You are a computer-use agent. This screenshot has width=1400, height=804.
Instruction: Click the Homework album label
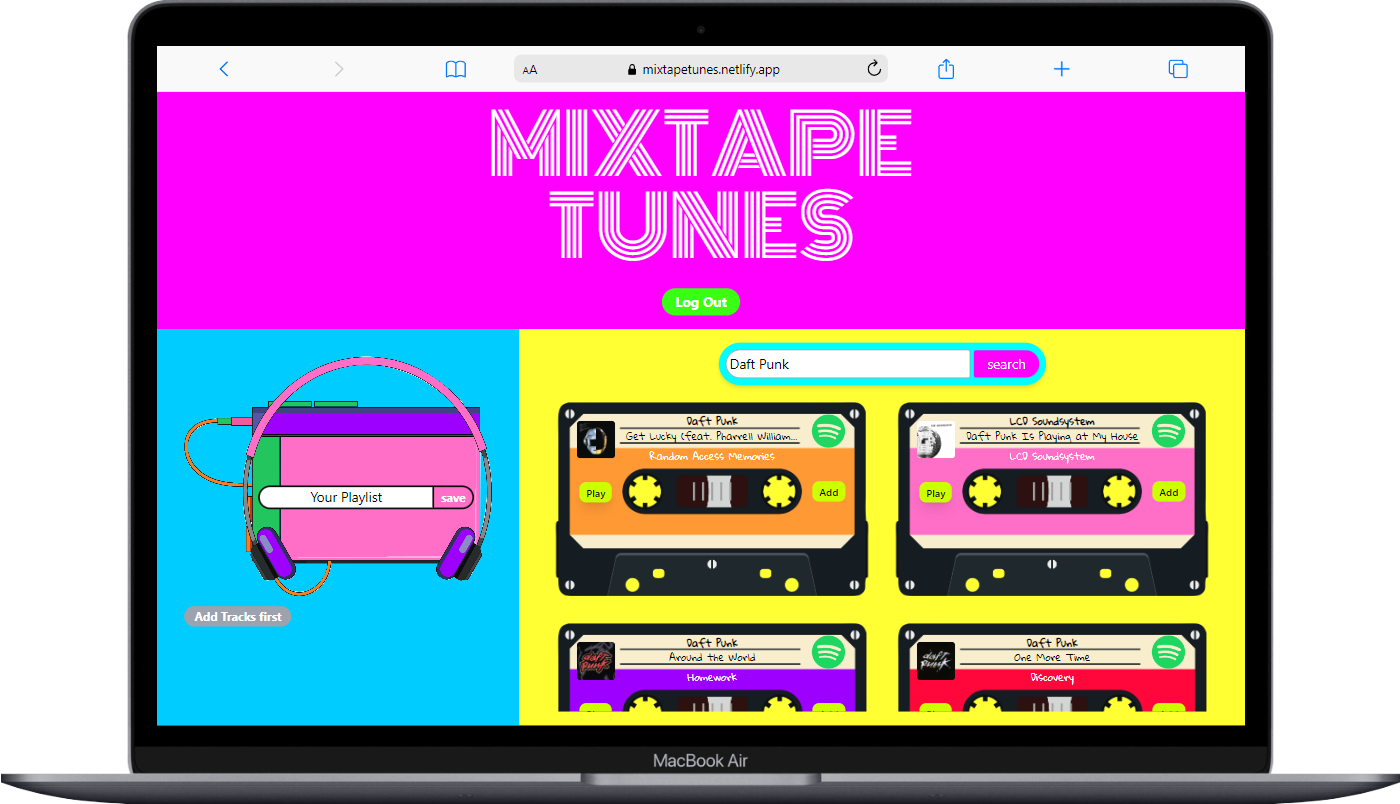click(712, 678)
